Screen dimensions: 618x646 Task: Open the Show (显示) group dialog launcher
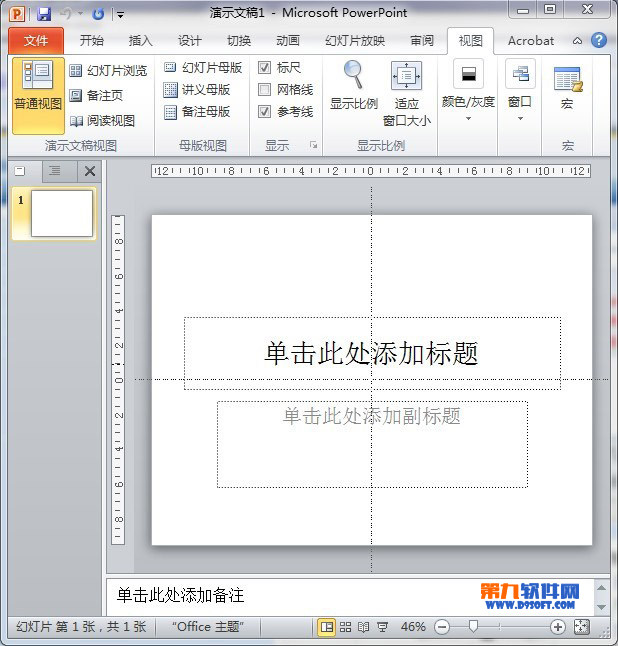coord(312,146)
